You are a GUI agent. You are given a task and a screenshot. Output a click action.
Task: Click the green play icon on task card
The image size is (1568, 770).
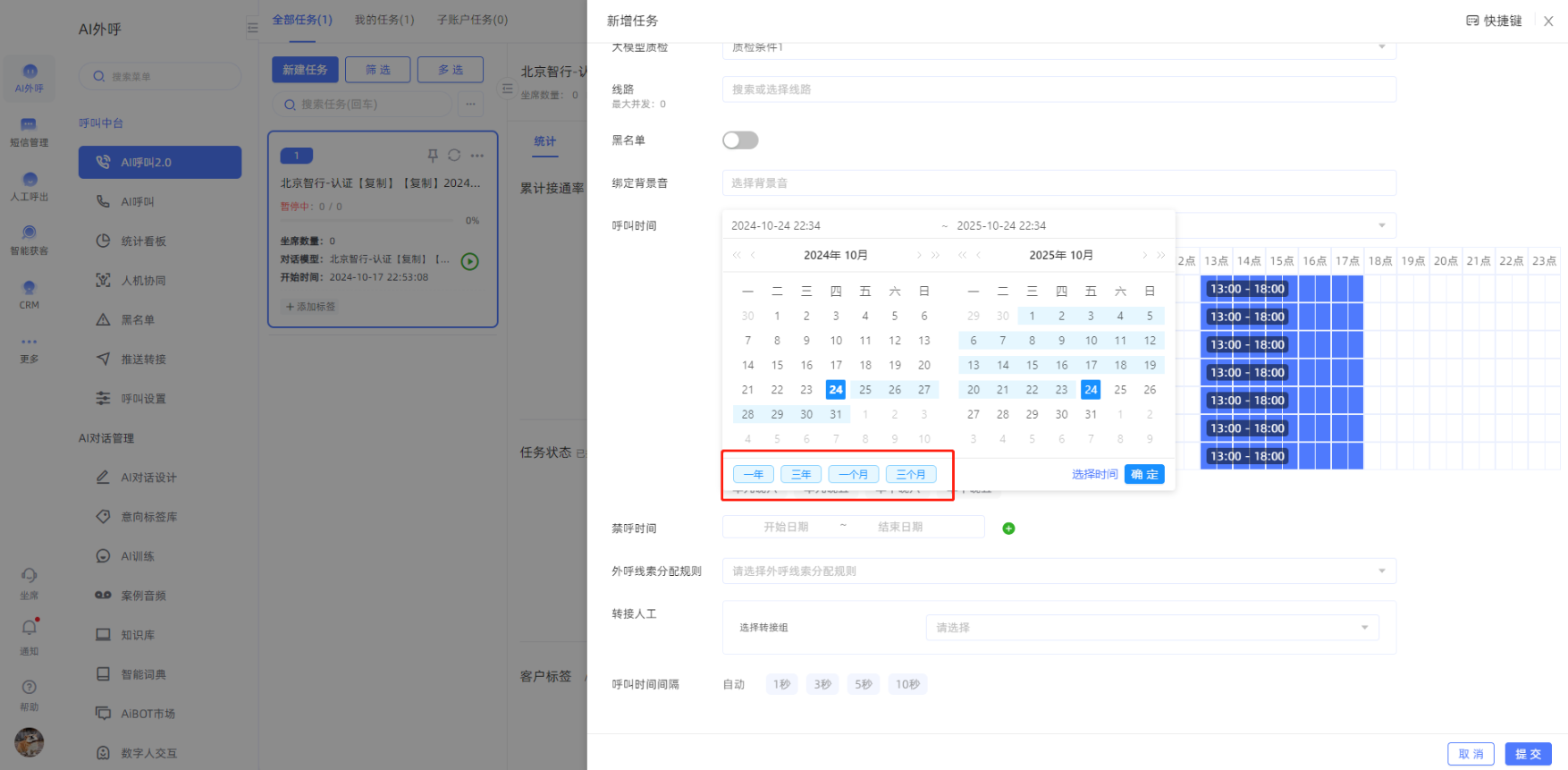pos(469,261)
